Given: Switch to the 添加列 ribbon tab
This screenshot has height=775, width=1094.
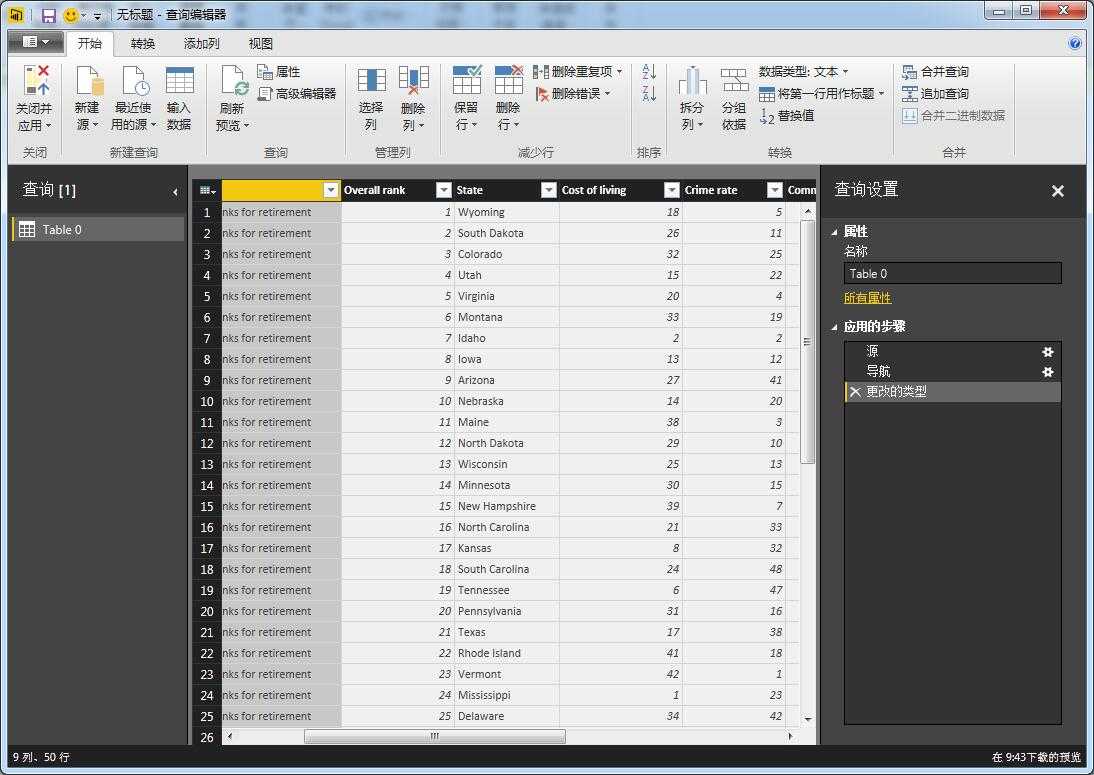Looking at the screenshot, I should pyautogui.click(x=202, y=43).
